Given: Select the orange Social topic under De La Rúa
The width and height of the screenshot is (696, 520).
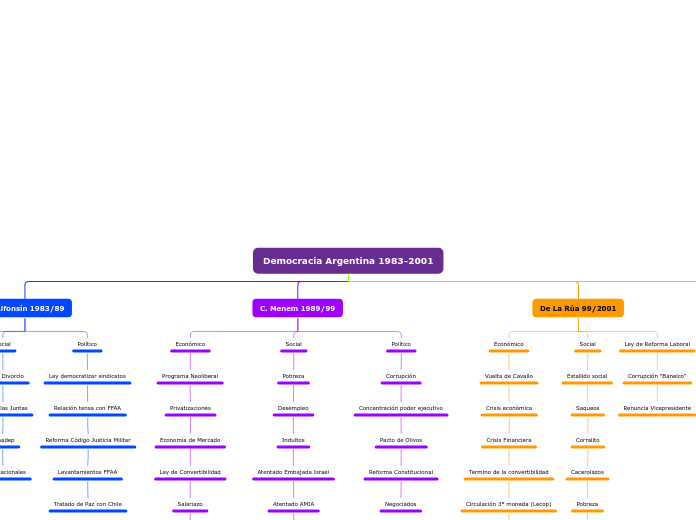Looking at the screenshot, I should pyautogui.click(x=587, y=344).
